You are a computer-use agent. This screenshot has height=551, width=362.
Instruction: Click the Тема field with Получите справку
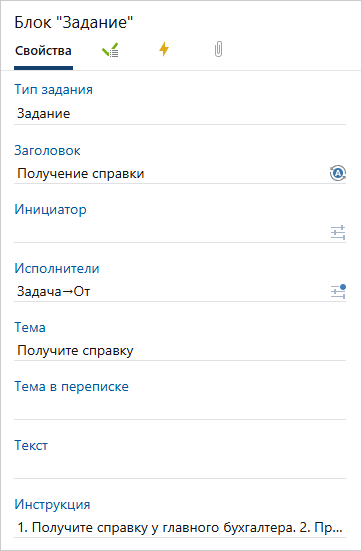(180, 351)
